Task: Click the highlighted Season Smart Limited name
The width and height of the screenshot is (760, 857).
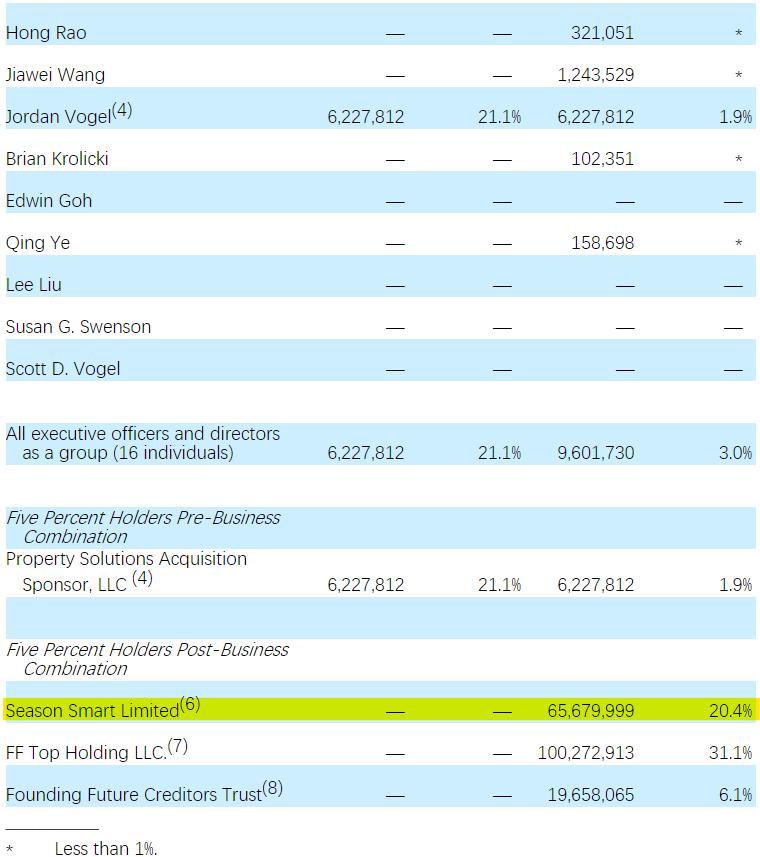Action: point(92,711)
